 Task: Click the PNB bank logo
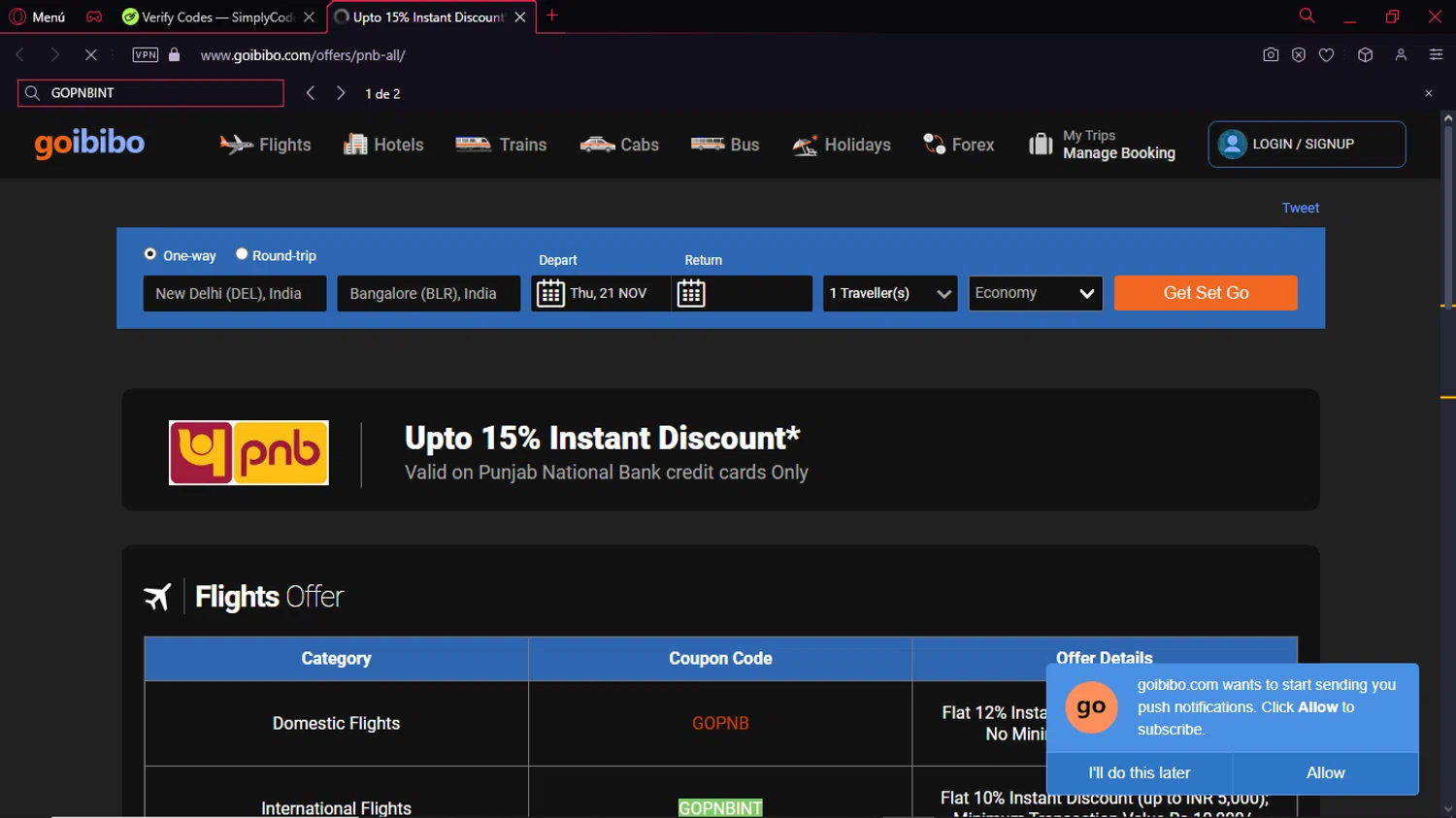click(248, 452)
